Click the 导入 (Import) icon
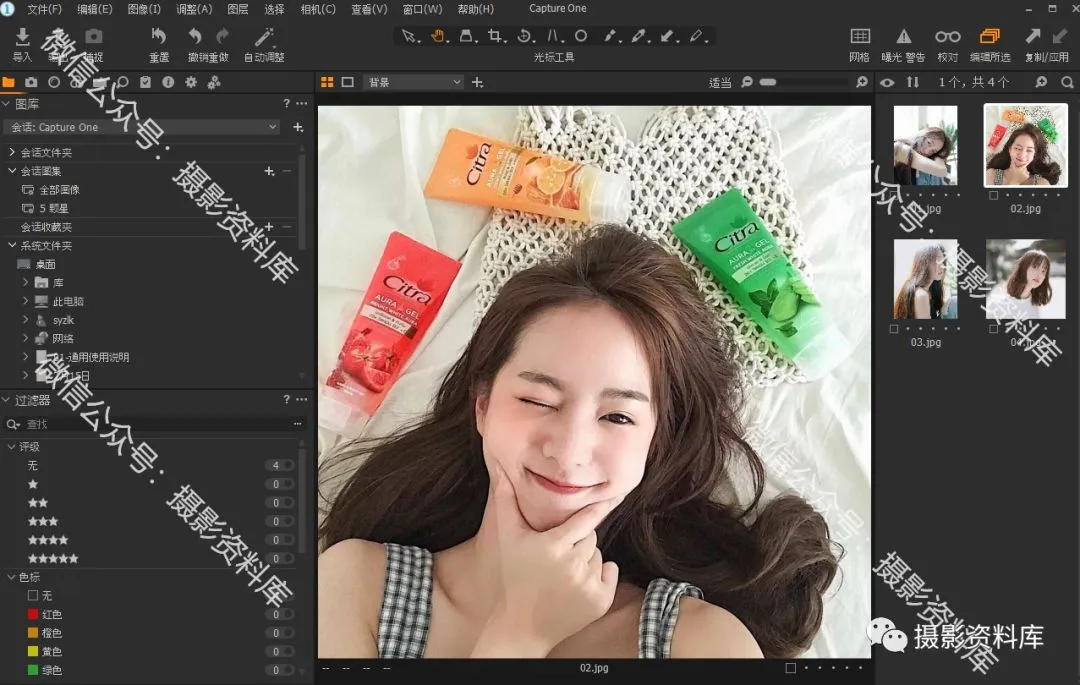 point(22,37)
